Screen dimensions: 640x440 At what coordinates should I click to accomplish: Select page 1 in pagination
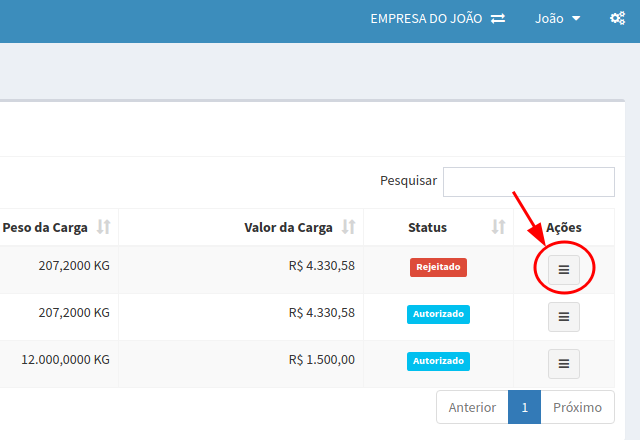(524, 407)
